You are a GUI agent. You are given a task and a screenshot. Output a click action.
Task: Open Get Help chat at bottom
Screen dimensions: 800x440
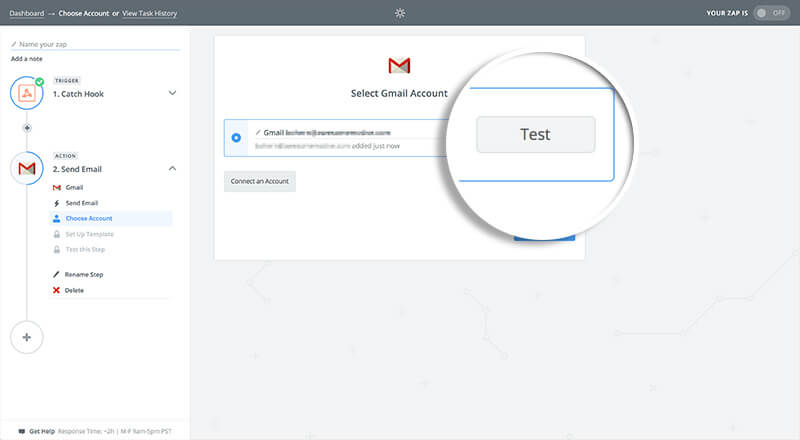(x=37, y=431)
